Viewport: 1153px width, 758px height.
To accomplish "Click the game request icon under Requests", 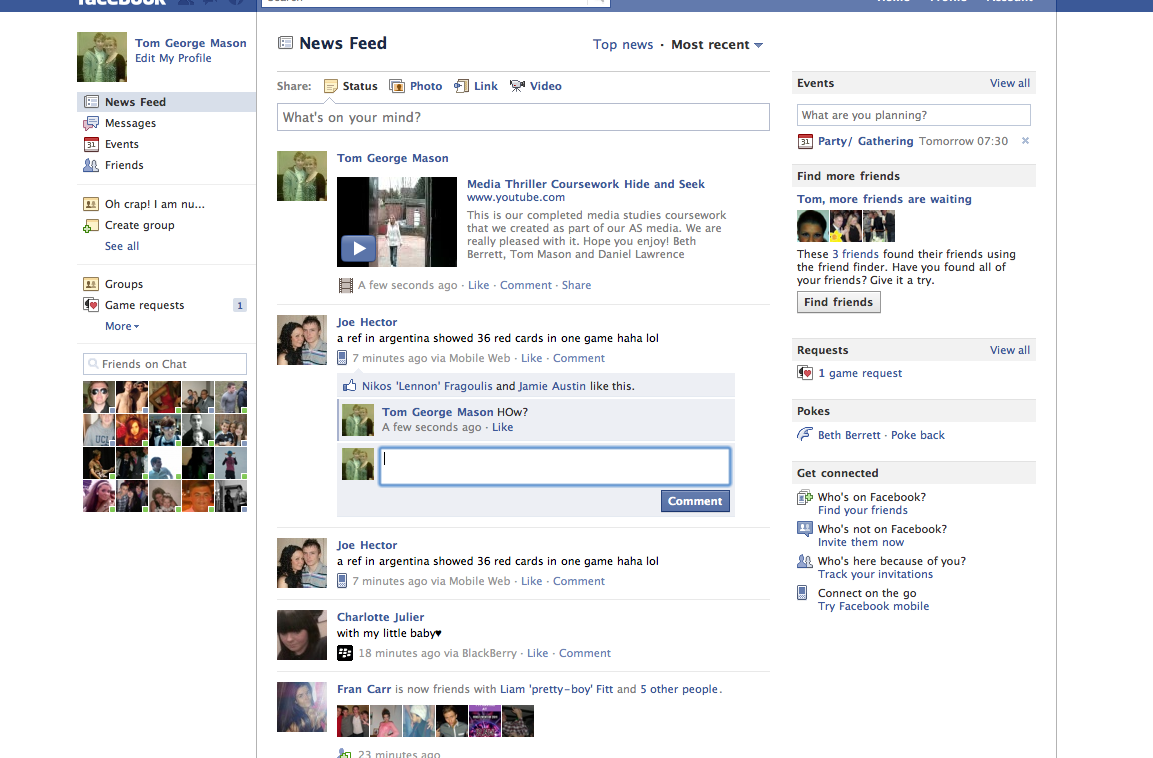I will point(805,373).
